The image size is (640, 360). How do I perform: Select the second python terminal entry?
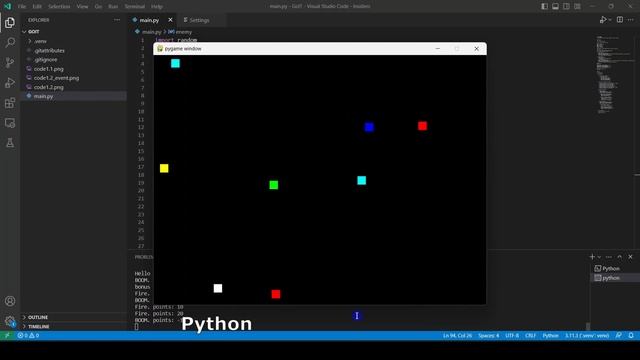point(611,278)
